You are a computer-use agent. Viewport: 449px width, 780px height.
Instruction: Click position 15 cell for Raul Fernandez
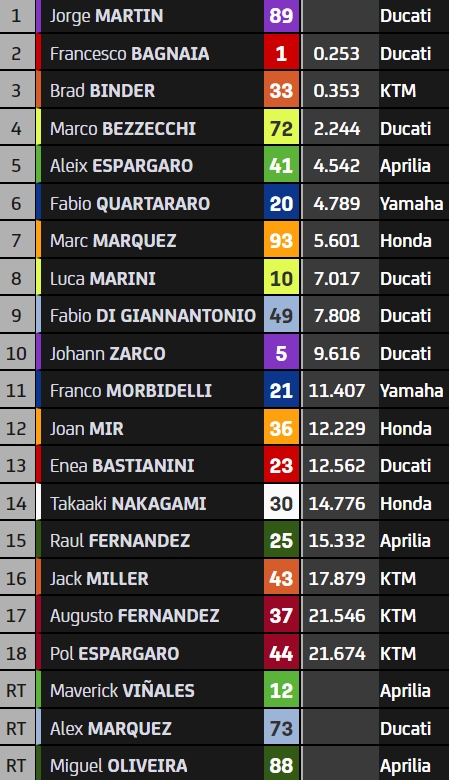coord(16,541)
